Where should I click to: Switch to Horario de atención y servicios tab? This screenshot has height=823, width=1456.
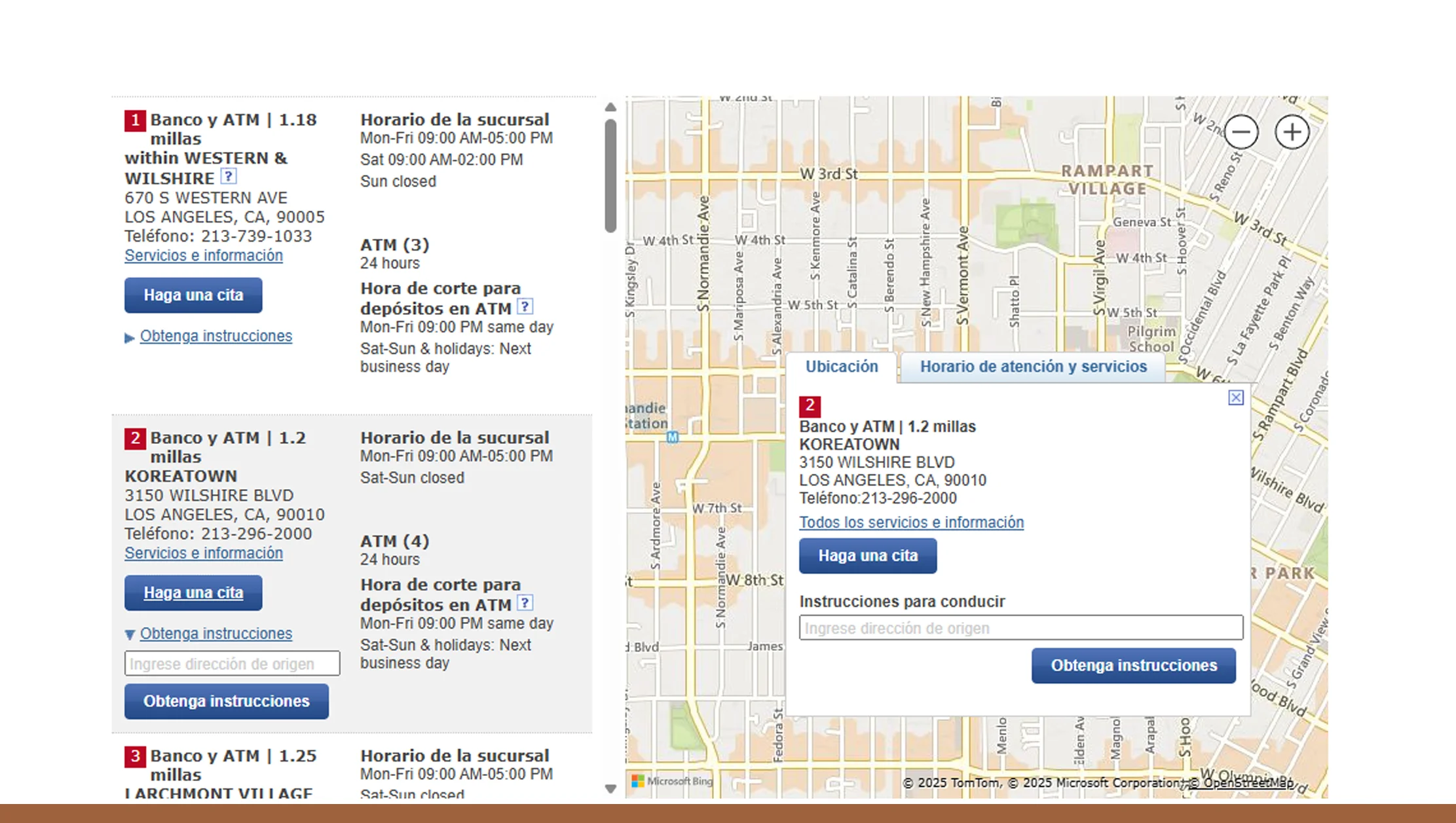click(1033, 367)
